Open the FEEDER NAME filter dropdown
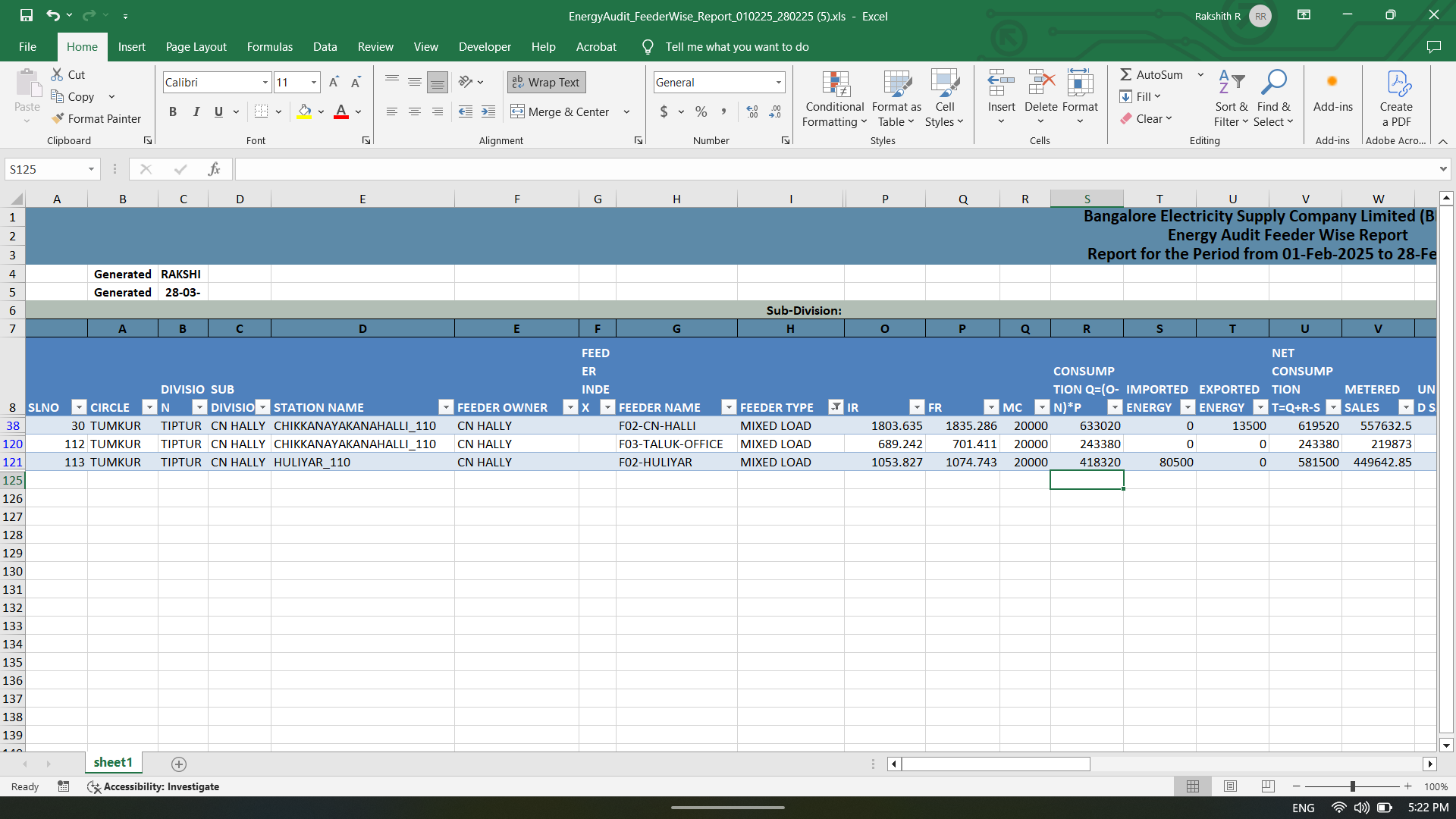 [x=729, y=407]
